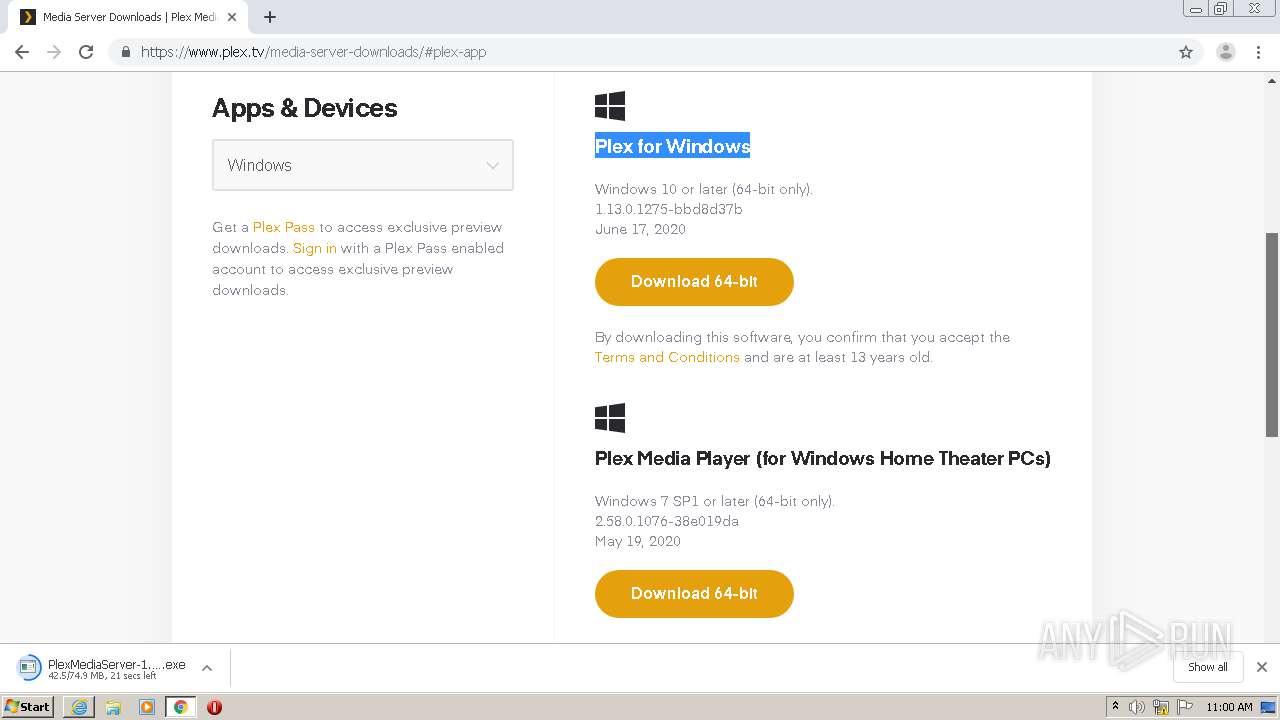Click the Chrome taskbar icon
1280x720 pixels.
(180, 707)
